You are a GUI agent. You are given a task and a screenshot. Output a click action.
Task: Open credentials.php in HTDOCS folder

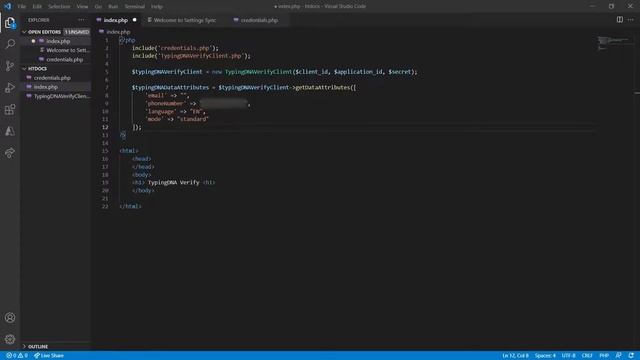tap(52, 78)
